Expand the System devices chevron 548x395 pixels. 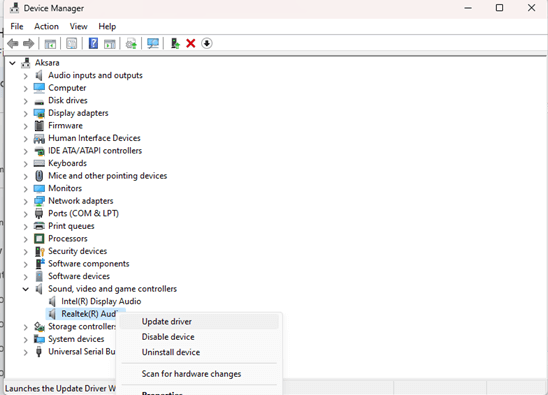click(25, 340)
